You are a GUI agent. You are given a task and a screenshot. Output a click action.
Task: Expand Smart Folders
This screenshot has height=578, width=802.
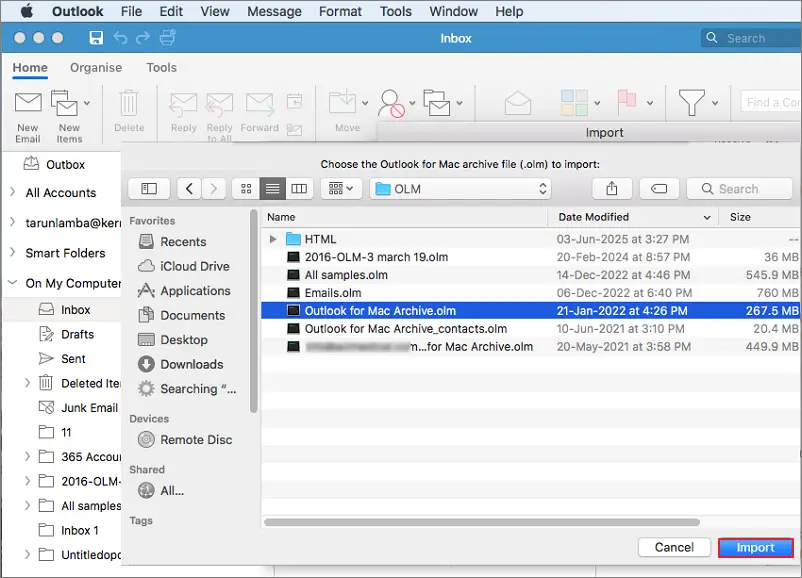12,253
